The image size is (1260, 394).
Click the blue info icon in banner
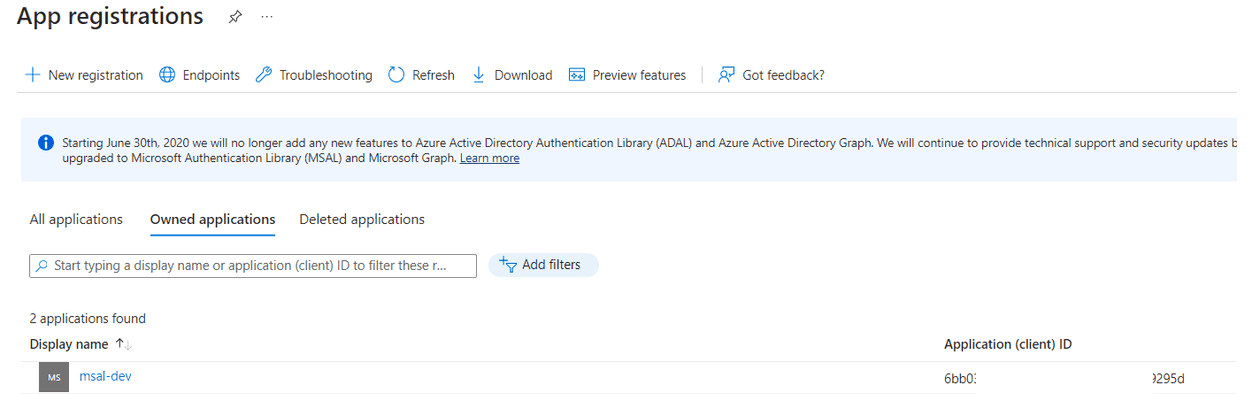46,143
